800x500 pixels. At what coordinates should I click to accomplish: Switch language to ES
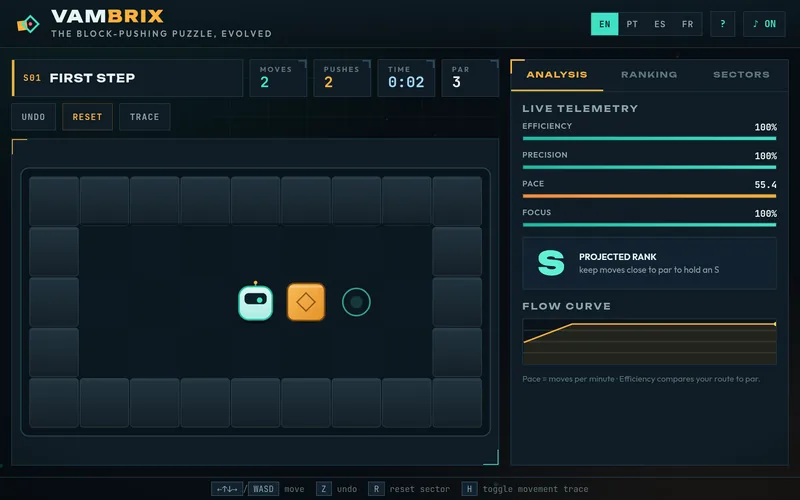(x=660, y=24)
